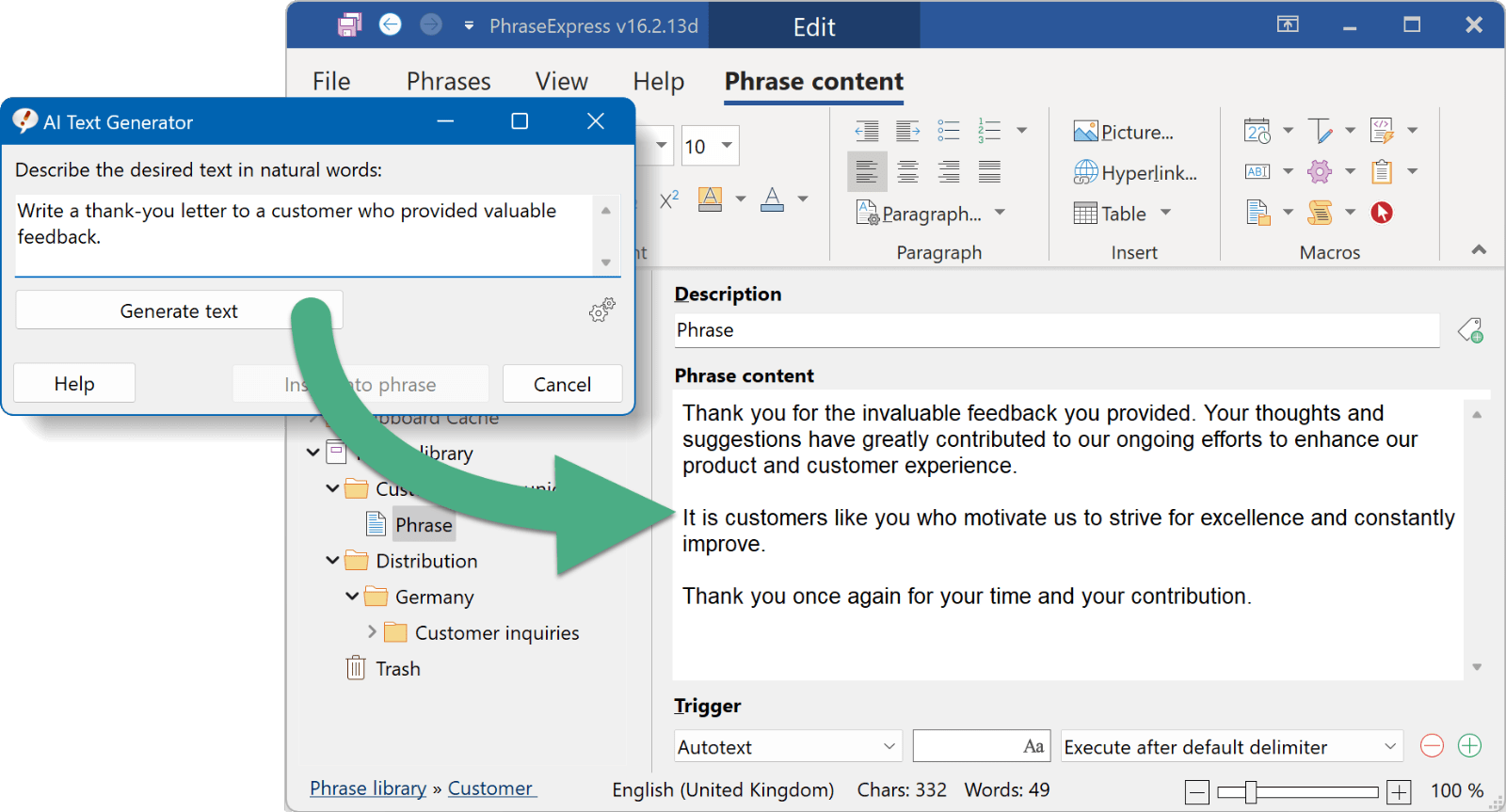Remove the trigger with red minus icon
The width and height of the screenshot is (1506, 812).
(x=1432, y=746)
